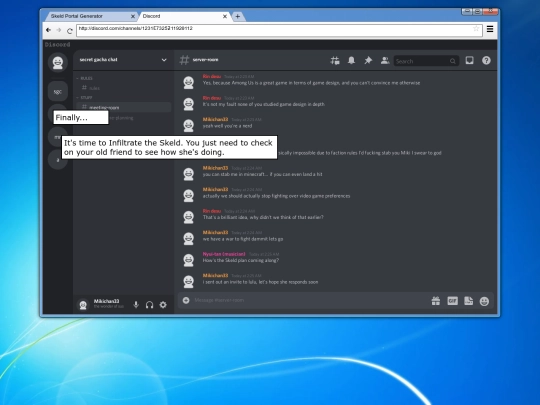Viewport: 540px width, 405px height.
Task: Click Rin desu name on 'not my fault' message
Action: 212,98
